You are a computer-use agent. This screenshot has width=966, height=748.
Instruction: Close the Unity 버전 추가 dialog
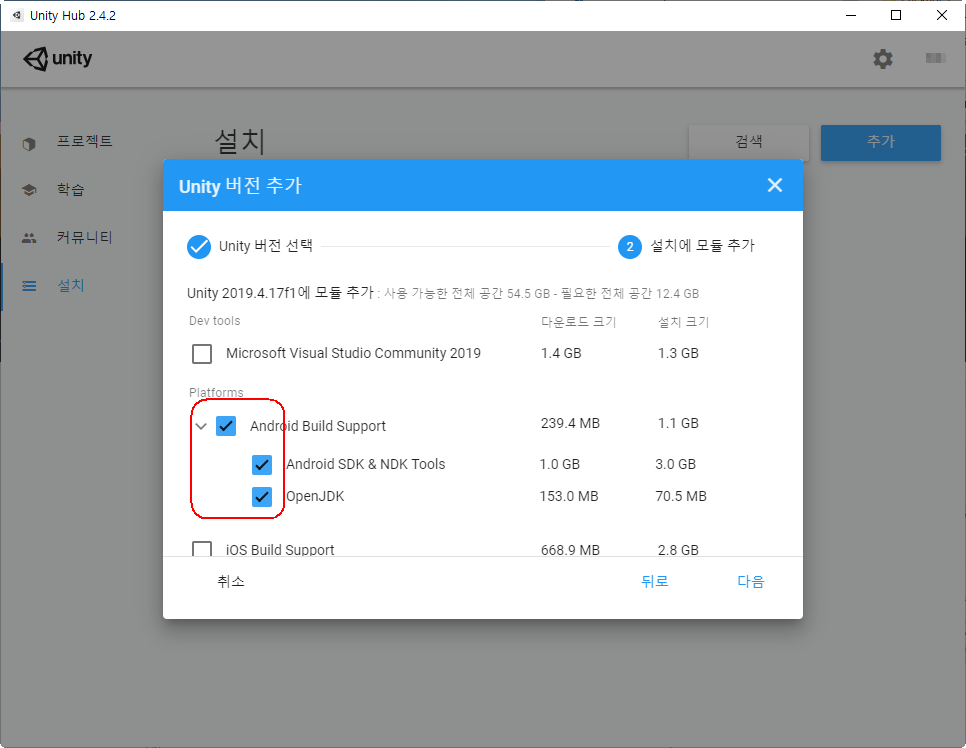[x=774, y=185]
